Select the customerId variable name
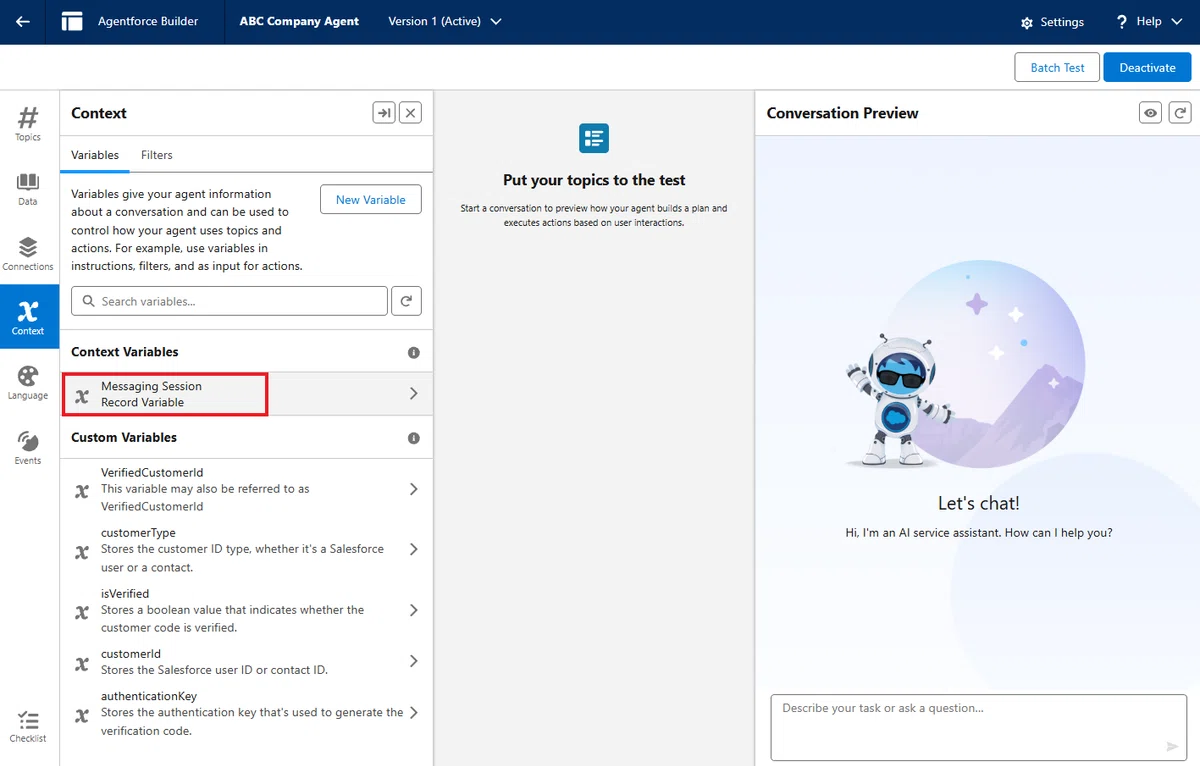Screen dimensions: 1200x766 (x=131, y=653)
